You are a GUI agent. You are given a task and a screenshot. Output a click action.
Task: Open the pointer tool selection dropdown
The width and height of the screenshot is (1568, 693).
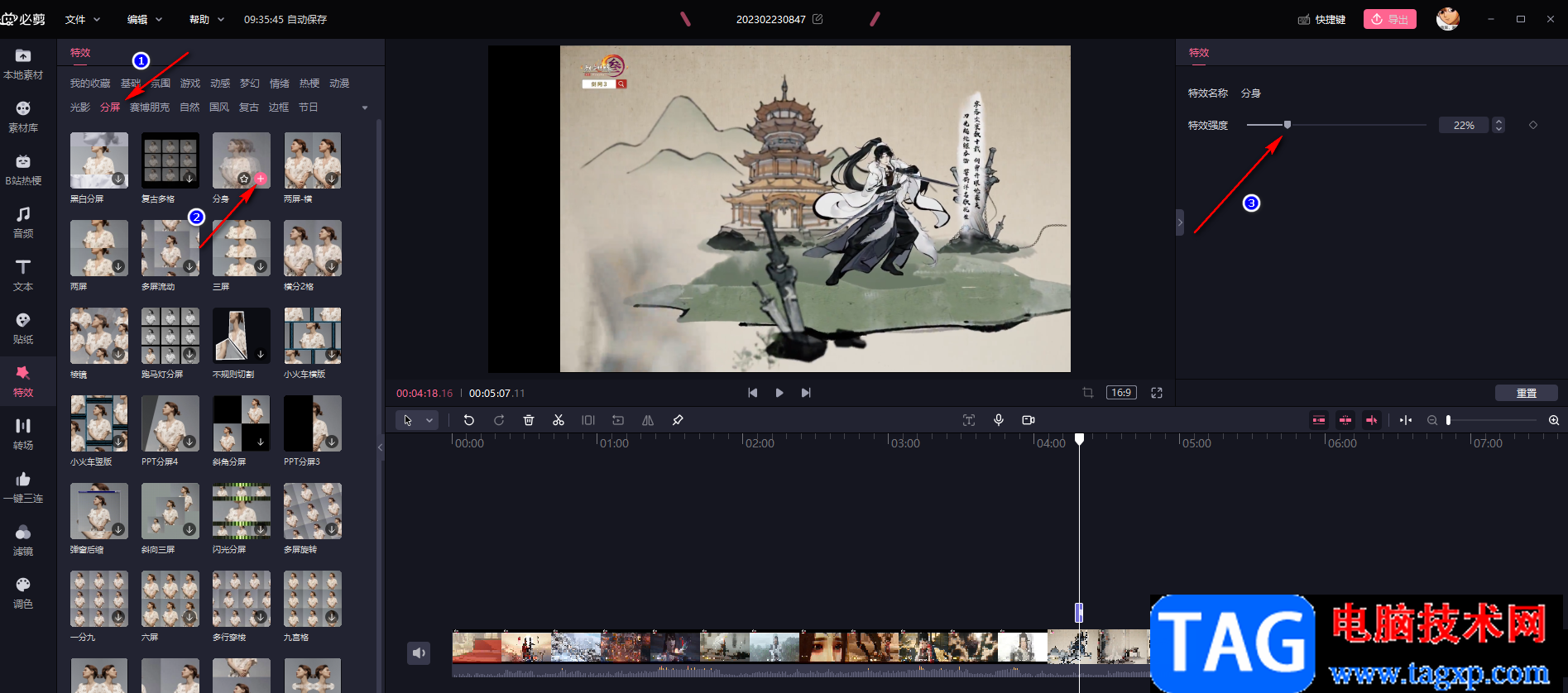429,420
